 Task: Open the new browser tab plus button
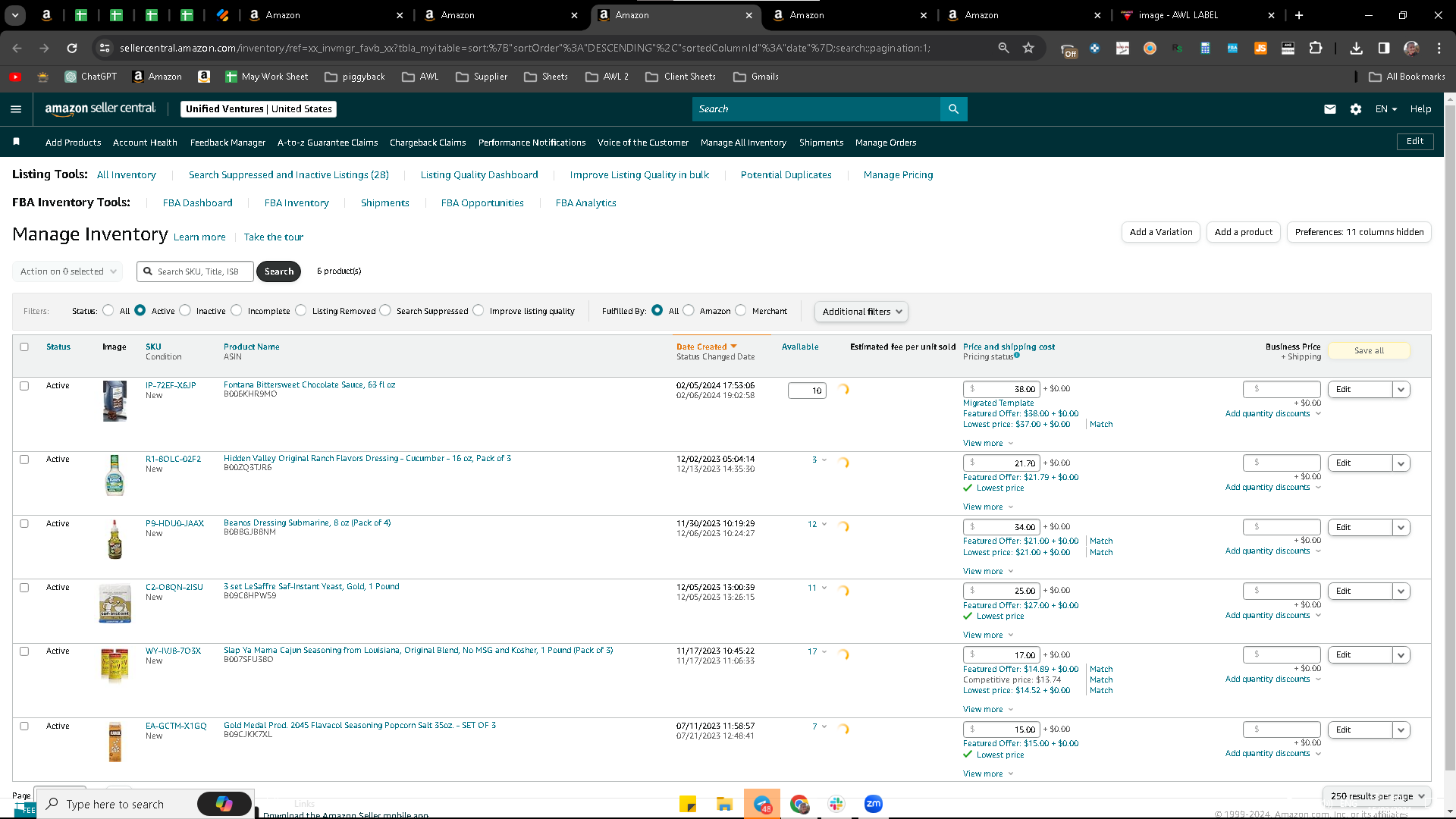1299,15
